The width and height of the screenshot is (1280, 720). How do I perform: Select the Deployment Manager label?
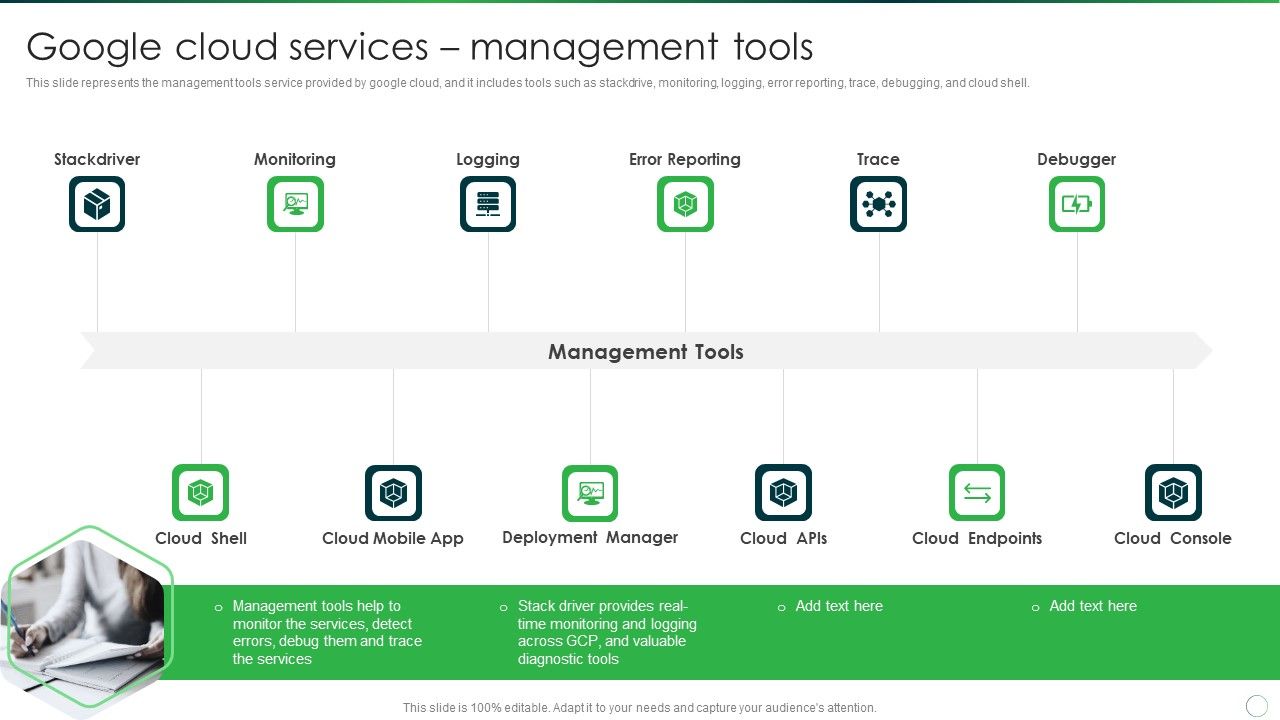click(x=590, y=537)
